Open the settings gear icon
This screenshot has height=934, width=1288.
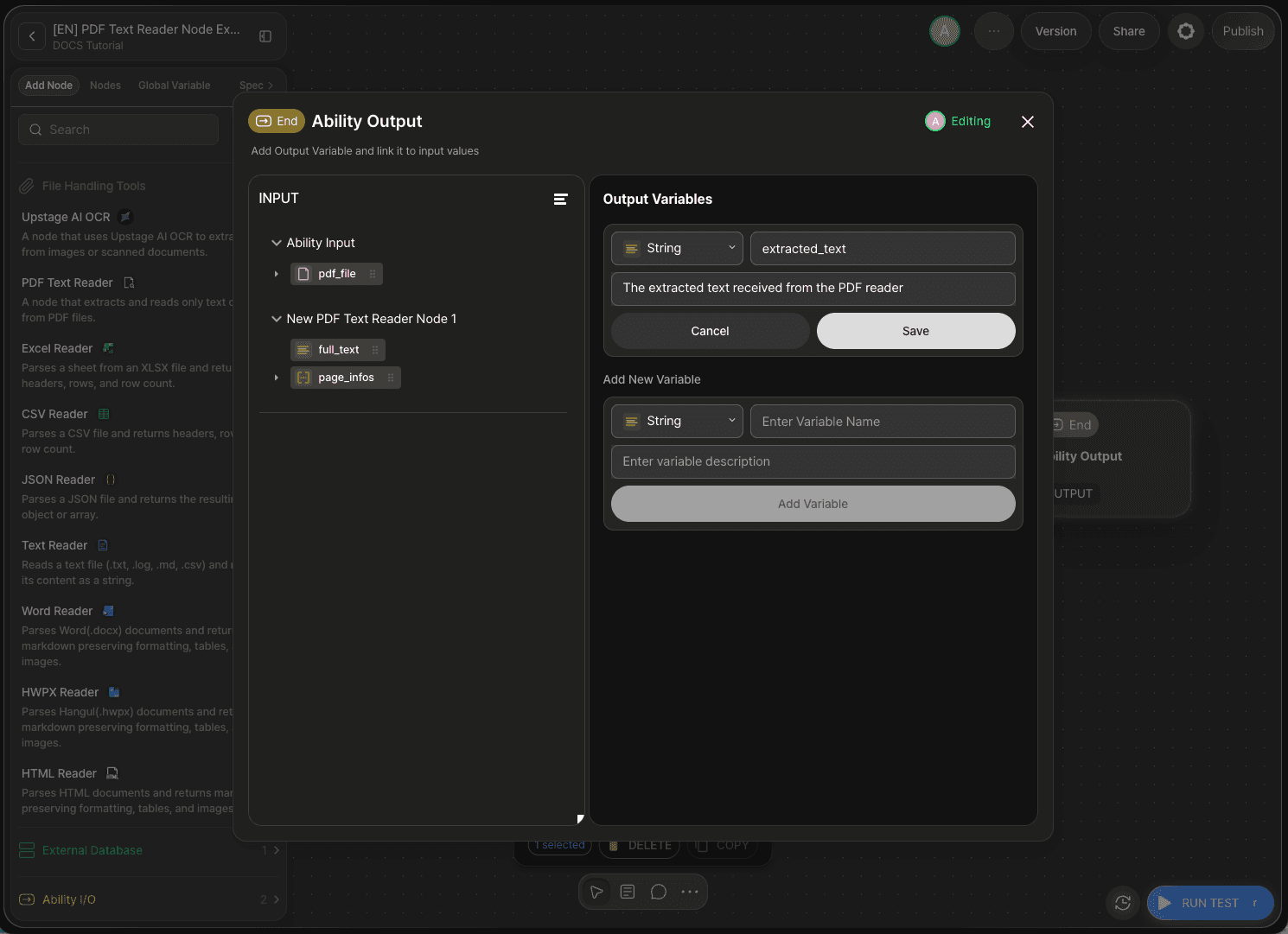coord(1186,31)
